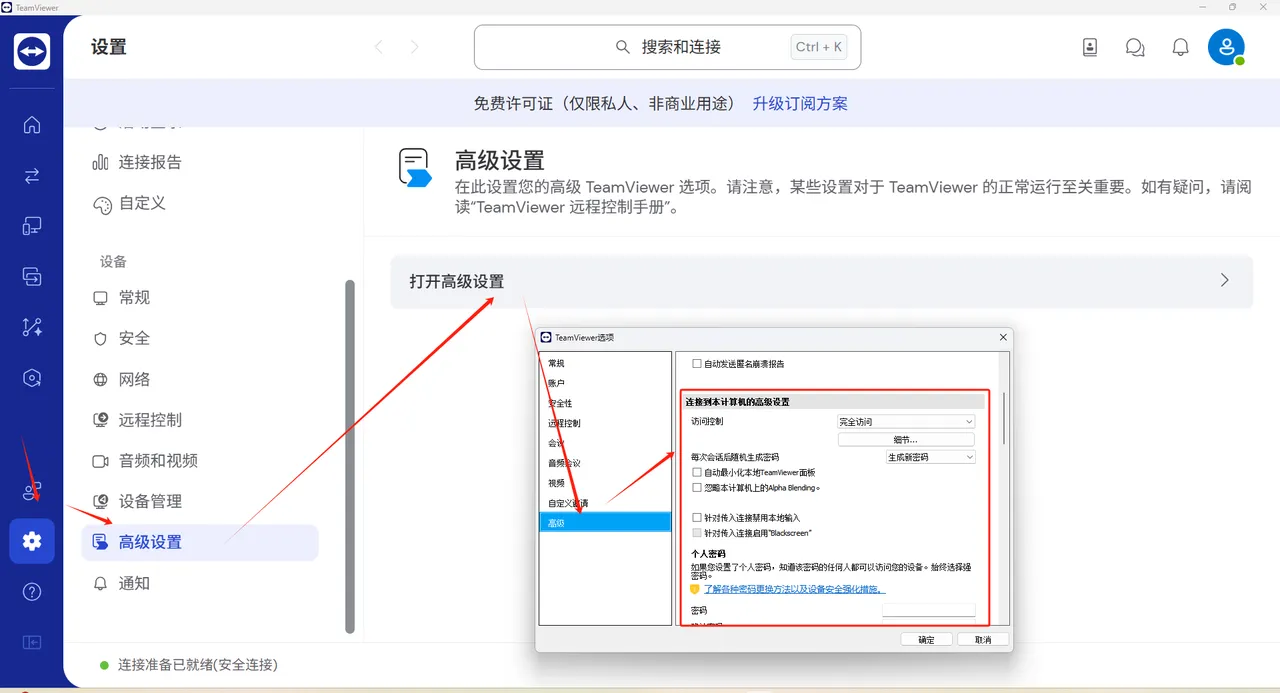Open the address book icon at top right

click(x=1090, y=47)
